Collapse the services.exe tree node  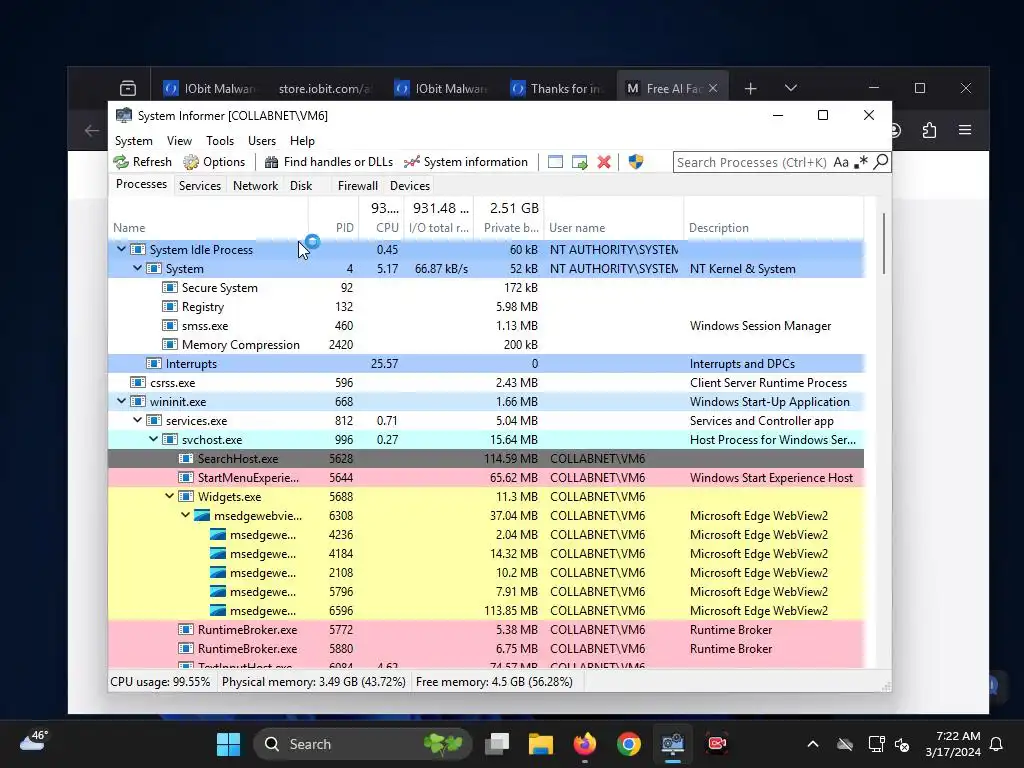(x=137, y=420)
